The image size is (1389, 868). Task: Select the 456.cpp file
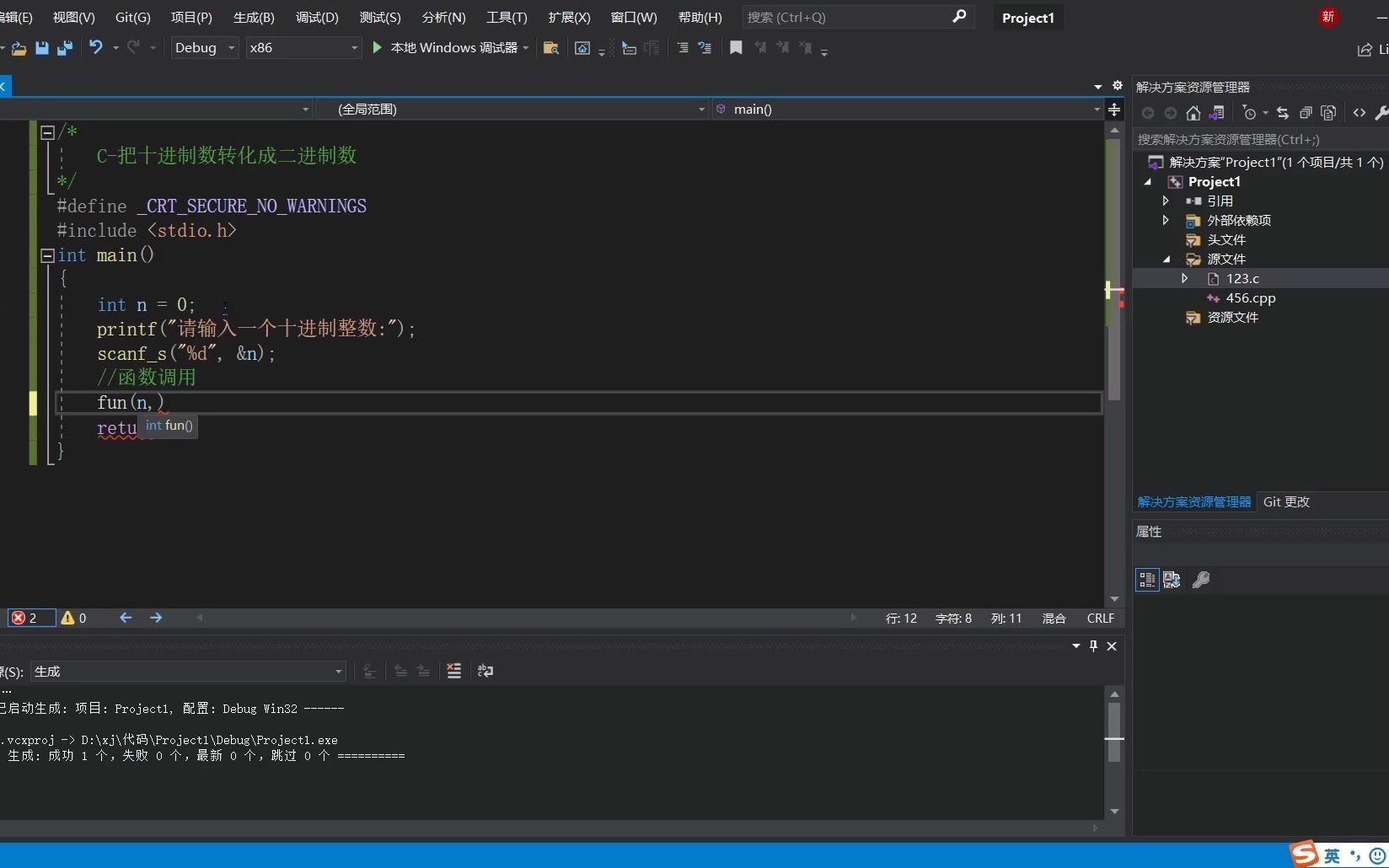pos(1251,297)
